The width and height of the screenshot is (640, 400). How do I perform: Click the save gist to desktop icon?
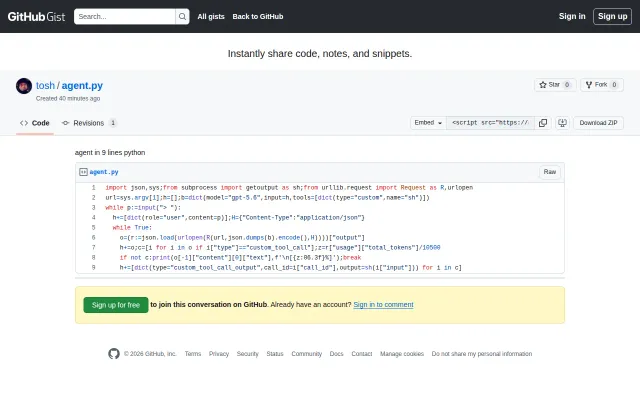click(x=562, y=123)
